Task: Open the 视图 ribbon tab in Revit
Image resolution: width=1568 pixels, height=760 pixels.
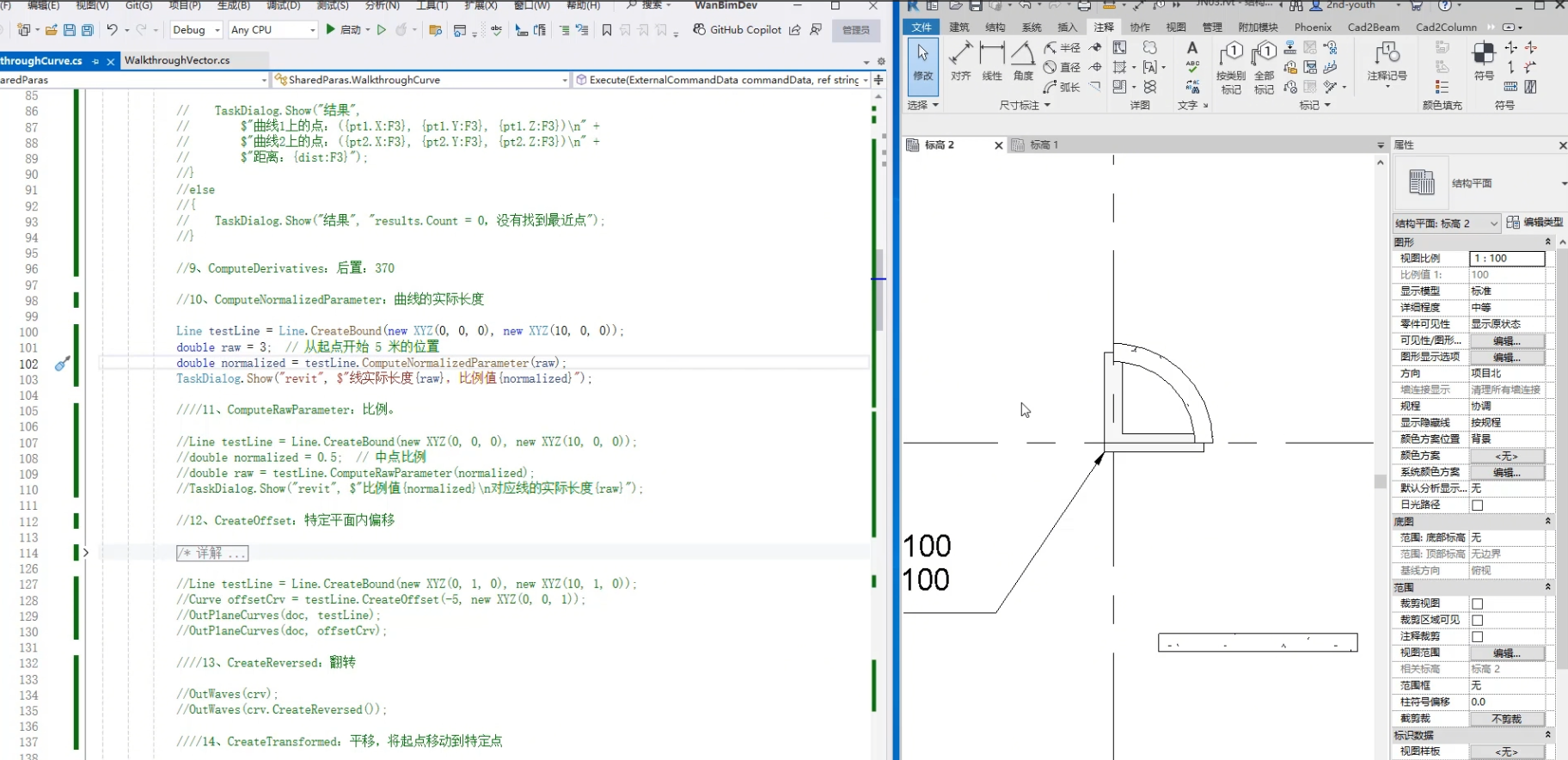Action: [x=1175, y=28]
